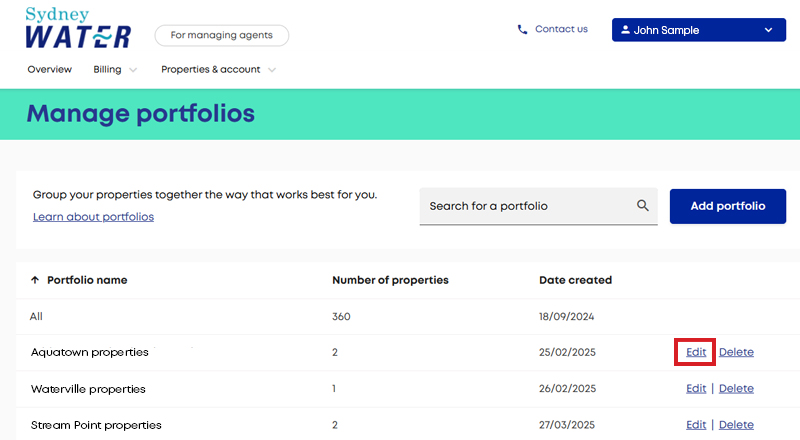Click the date 27/03/2025
The image size is (800, 440).
(567, 425)
